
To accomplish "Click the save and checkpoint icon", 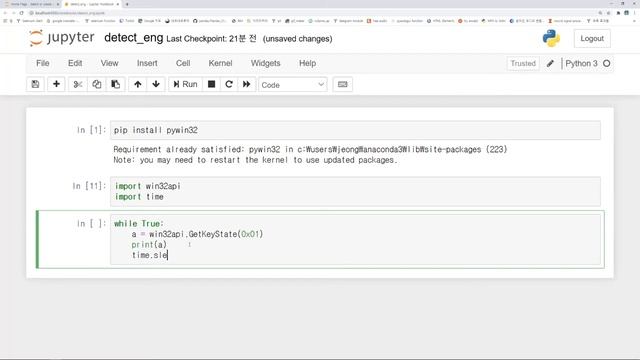I will 36,84.
